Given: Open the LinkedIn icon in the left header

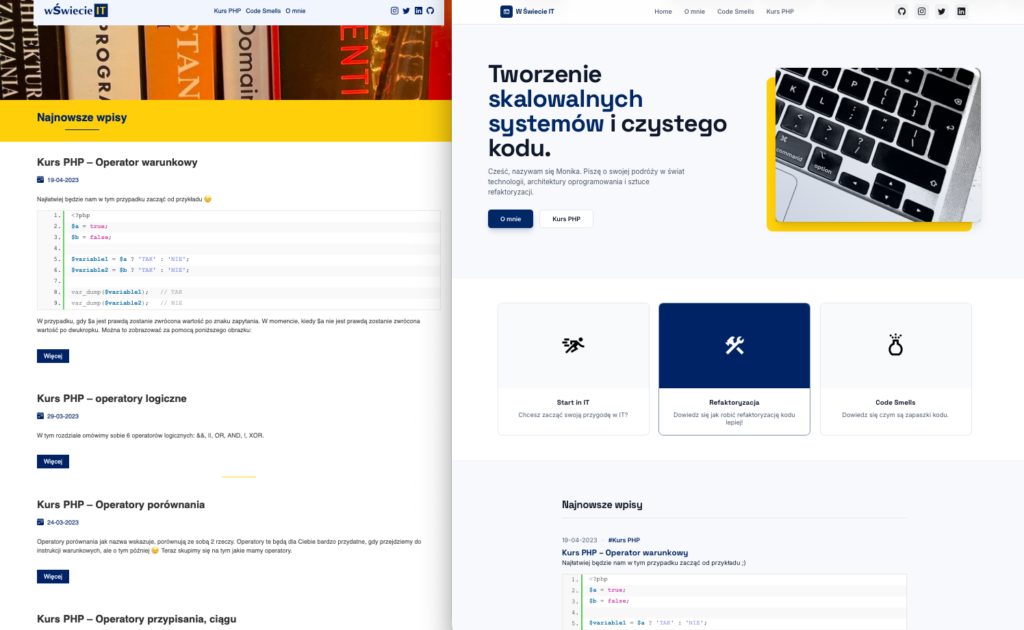Looking at the screenshot, I should pos(418,10).
